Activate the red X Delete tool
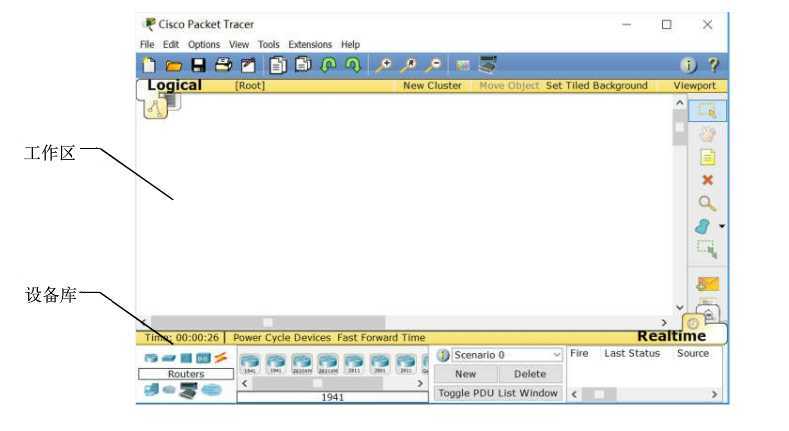 click(x=707, y=180)
